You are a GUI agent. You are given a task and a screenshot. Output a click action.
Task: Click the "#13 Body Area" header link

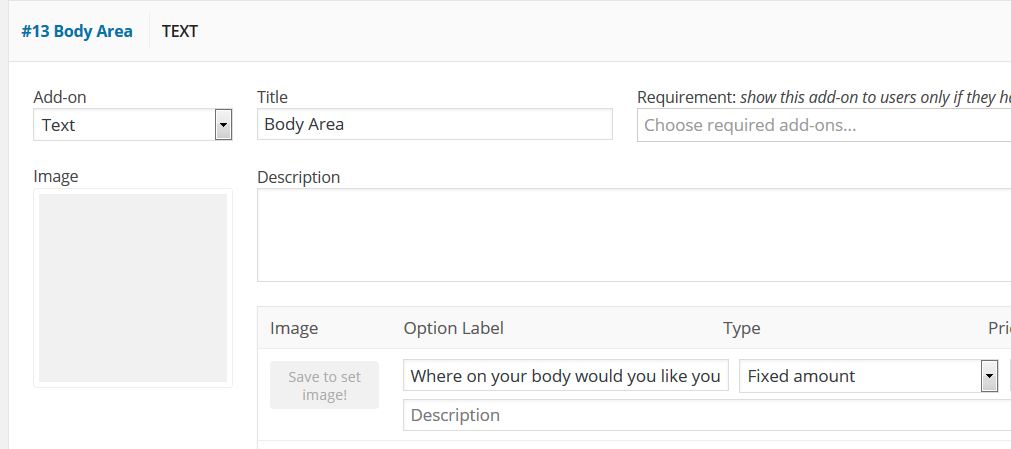[x=77, y=31]
